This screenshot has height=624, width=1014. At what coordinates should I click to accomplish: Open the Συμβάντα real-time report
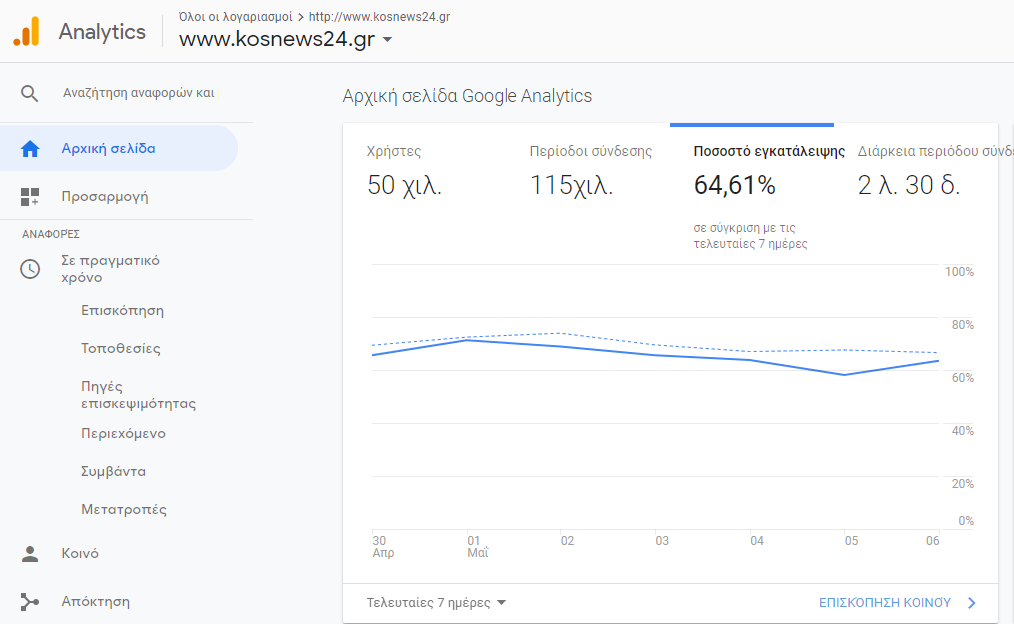tap(113, 471)
